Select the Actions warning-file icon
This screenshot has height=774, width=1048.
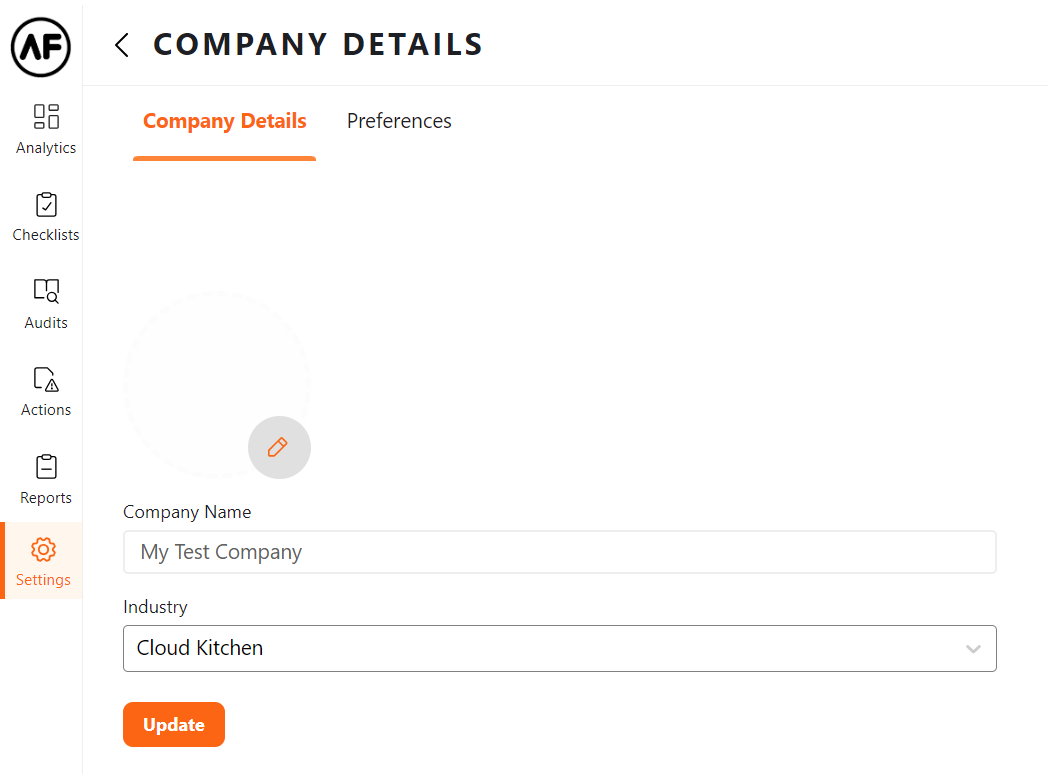coord(46,379)
